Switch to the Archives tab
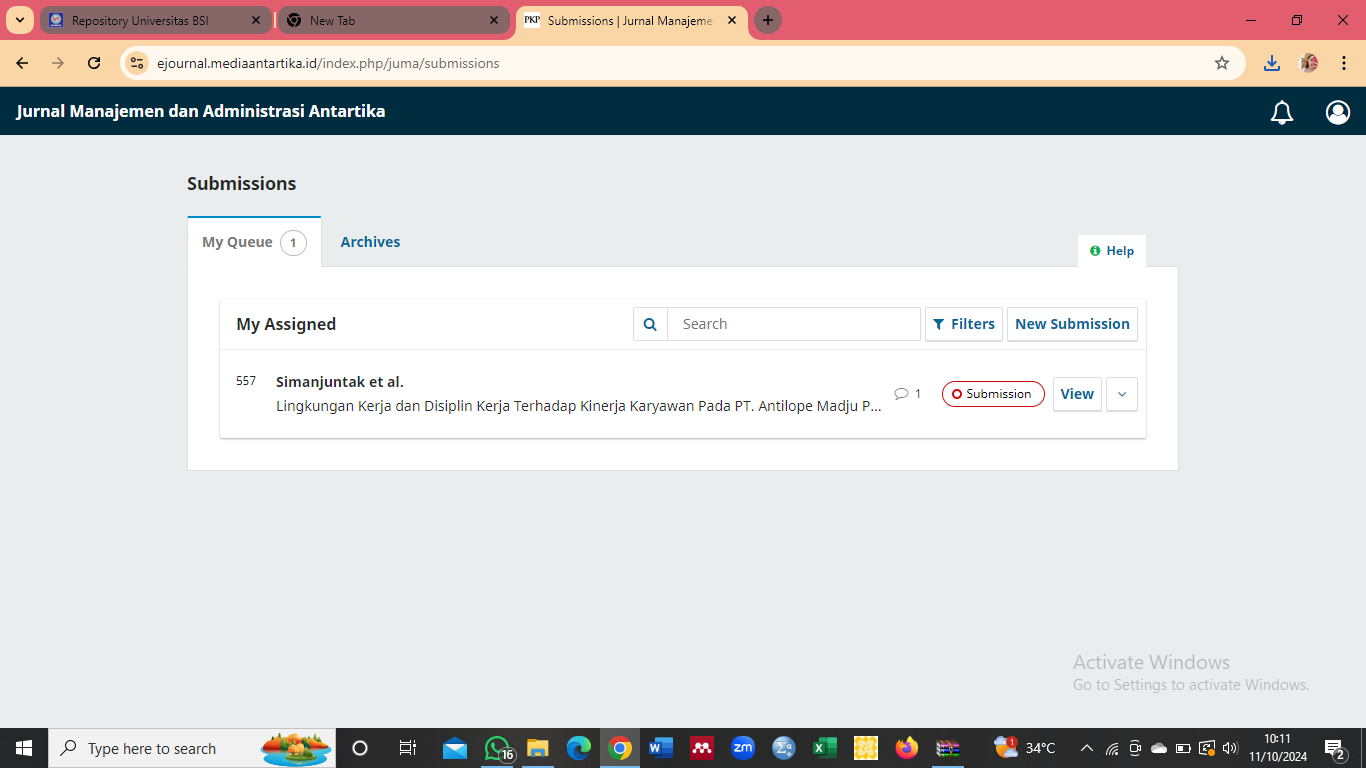Viewport: 1366px width, 768px height. (x=370, y=242)
